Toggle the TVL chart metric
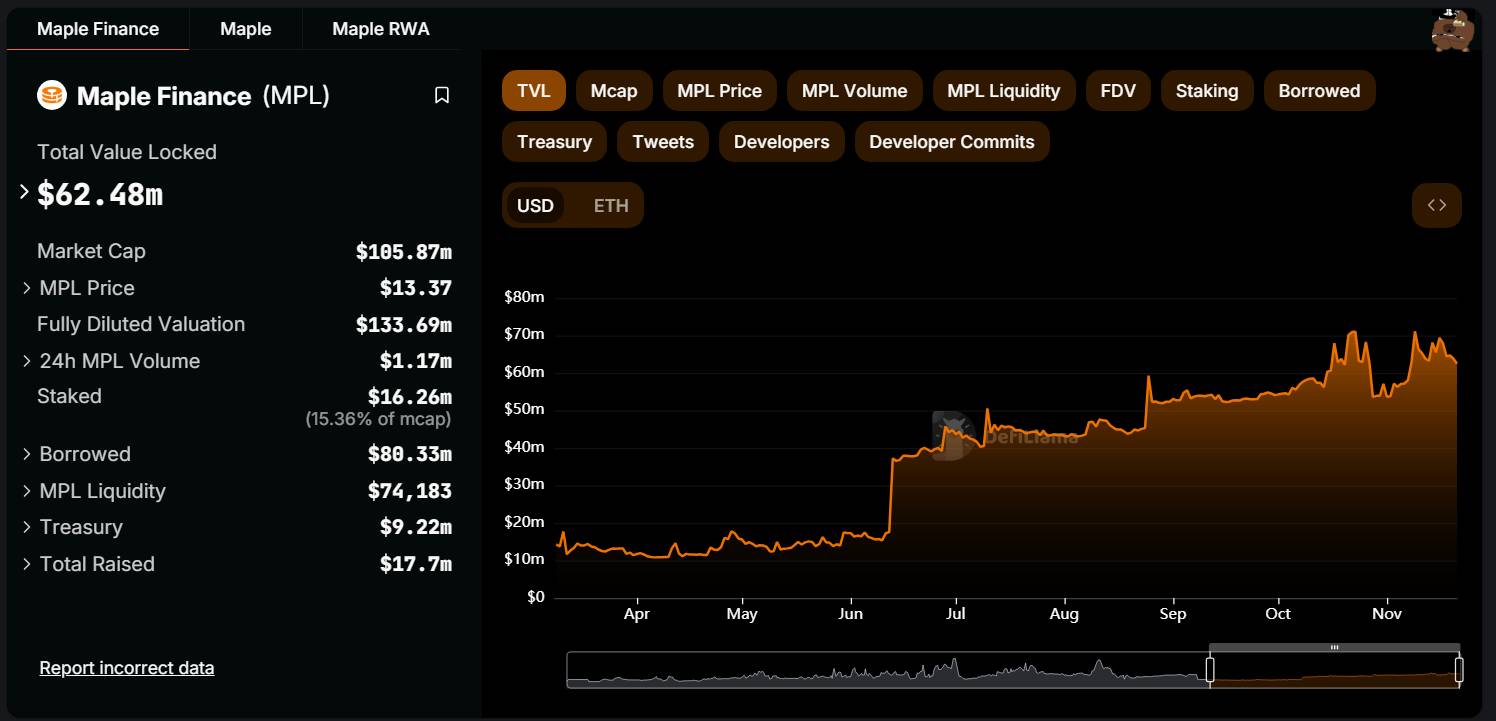This screenshot has width=1496, height=721. [x=534, y=91]
